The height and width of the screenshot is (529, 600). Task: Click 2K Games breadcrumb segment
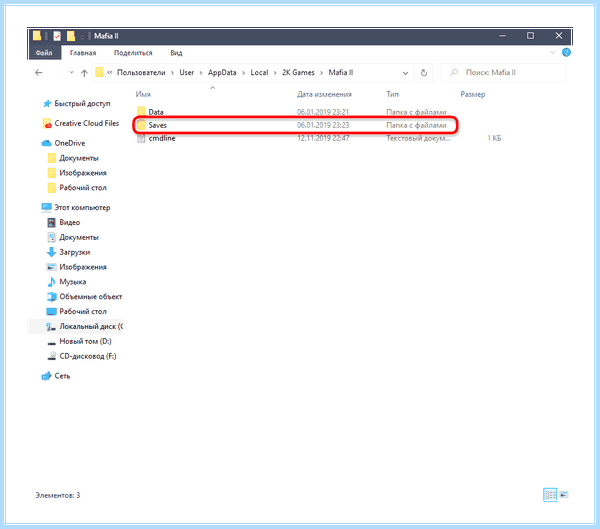click(298, 72)
